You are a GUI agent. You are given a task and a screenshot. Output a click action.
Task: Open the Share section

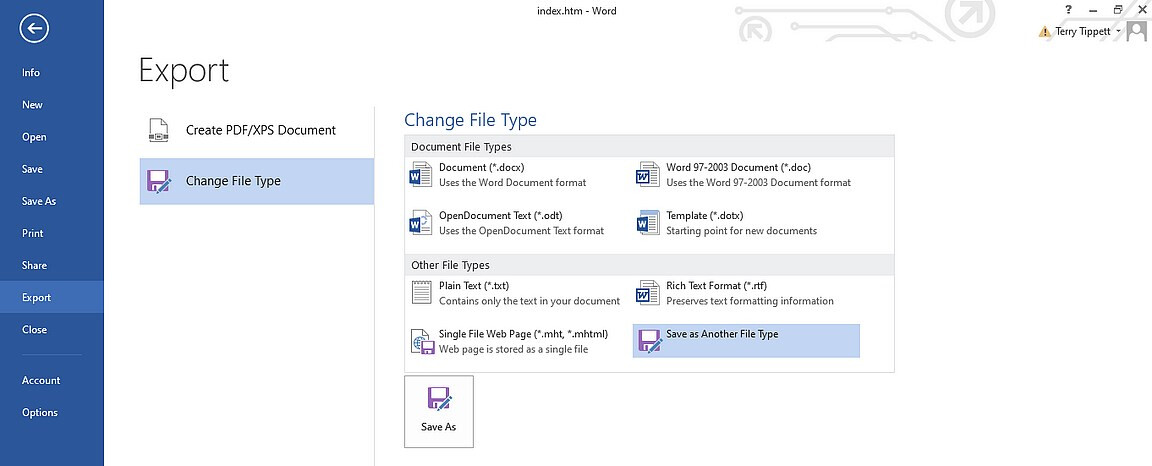pos(34,265)
